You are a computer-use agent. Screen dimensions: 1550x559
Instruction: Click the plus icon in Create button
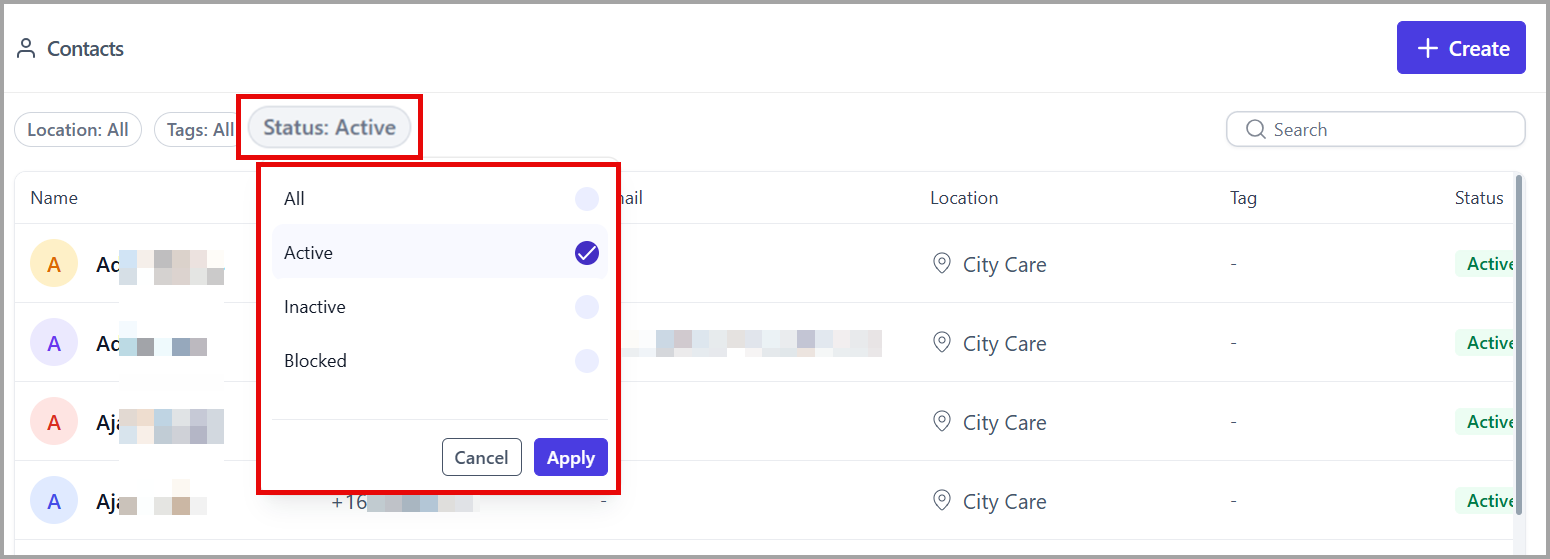pos(1429,49)
